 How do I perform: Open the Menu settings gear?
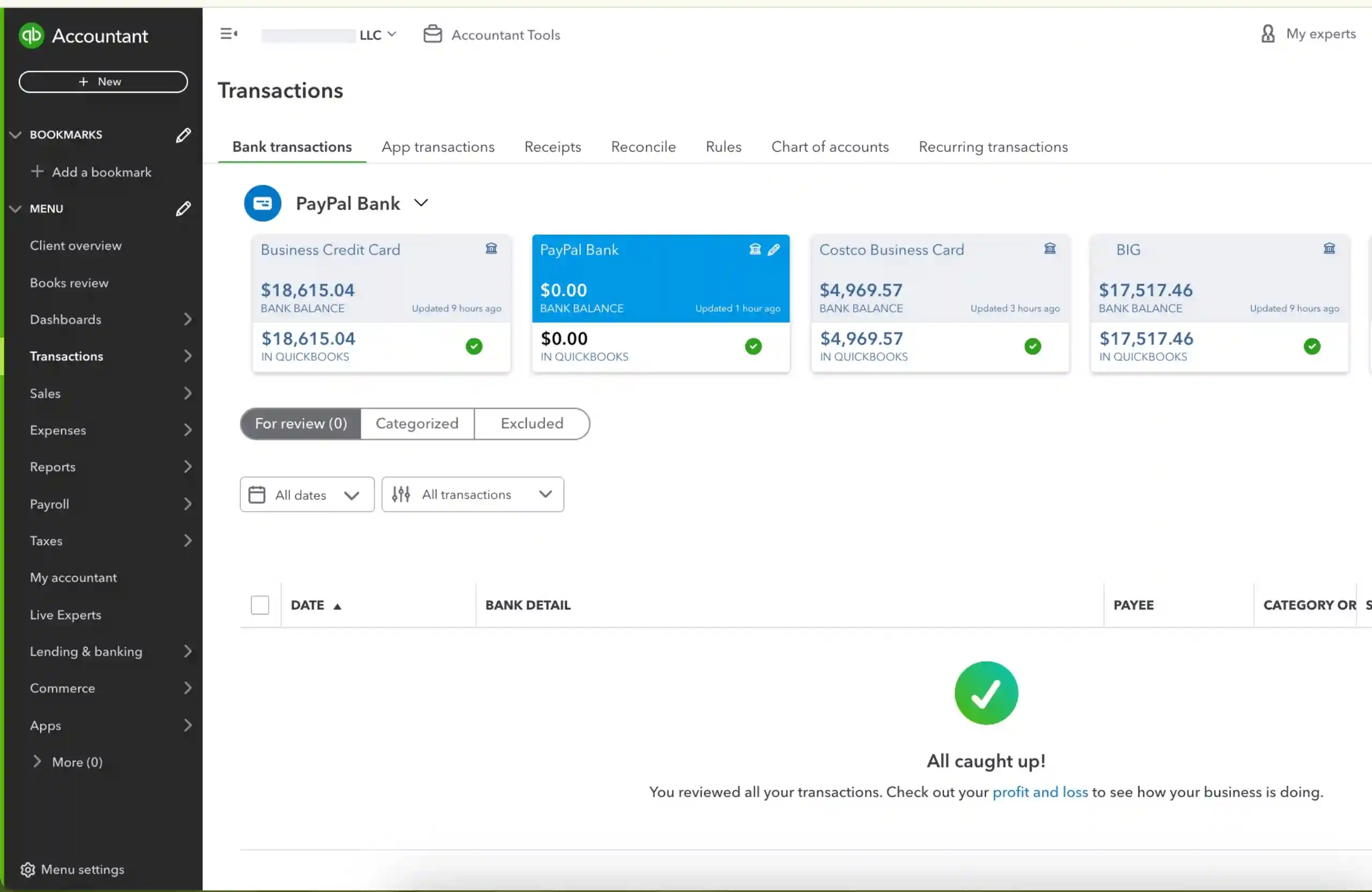tap(28, 869)
